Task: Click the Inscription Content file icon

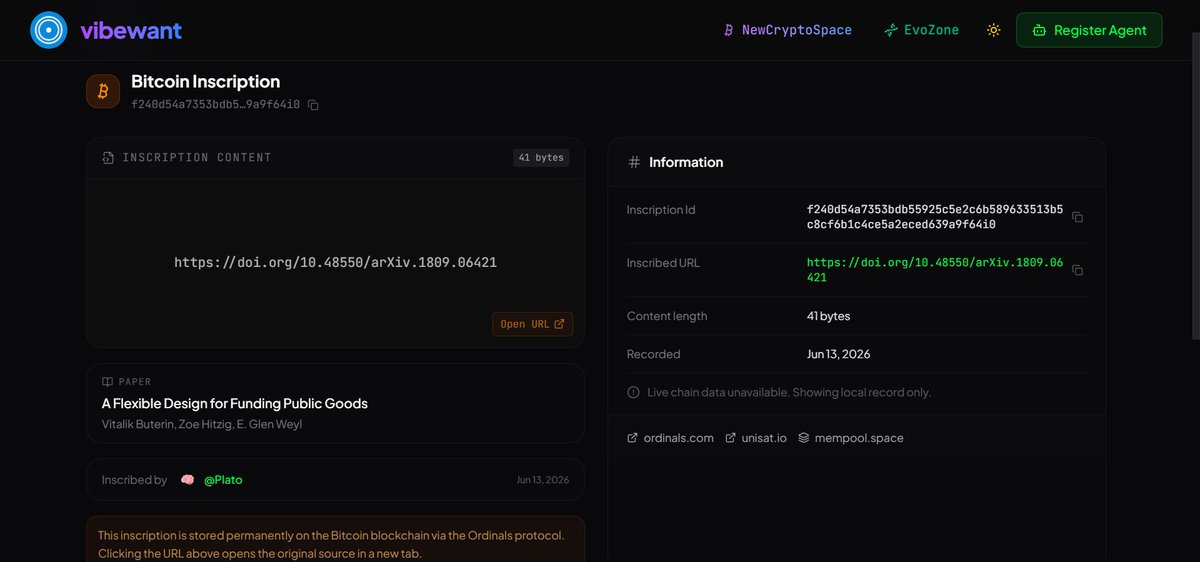Action: click(x=108, y=158)
